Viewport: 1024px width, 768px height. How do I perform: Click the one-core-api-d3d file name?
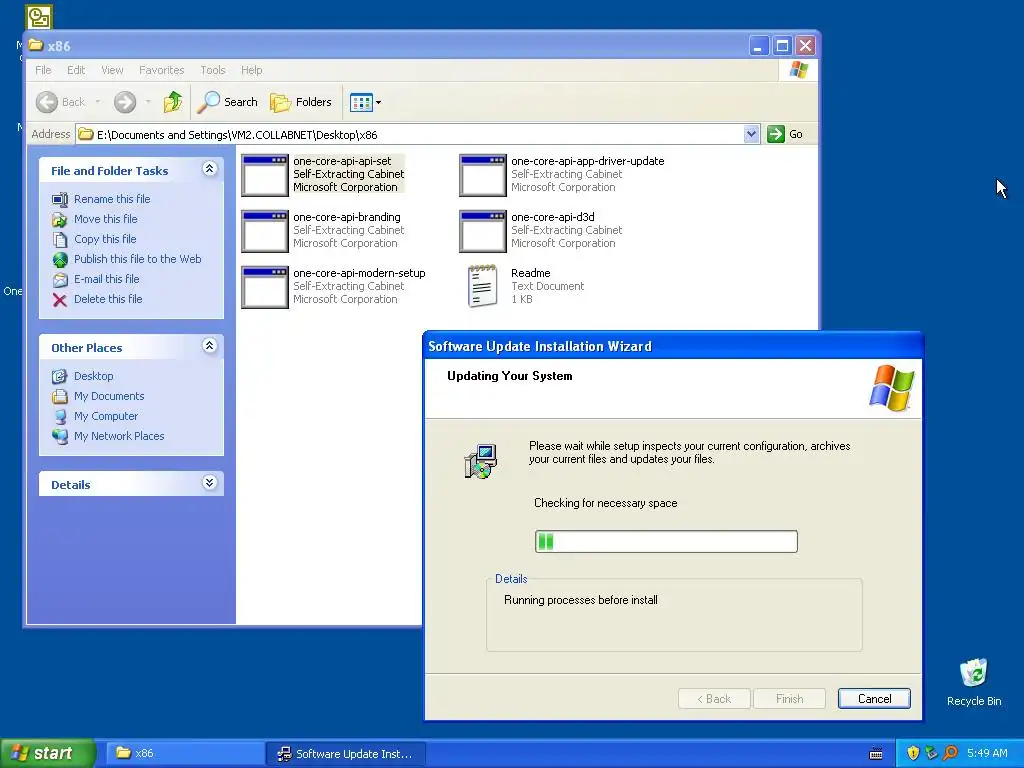point(552,217)
